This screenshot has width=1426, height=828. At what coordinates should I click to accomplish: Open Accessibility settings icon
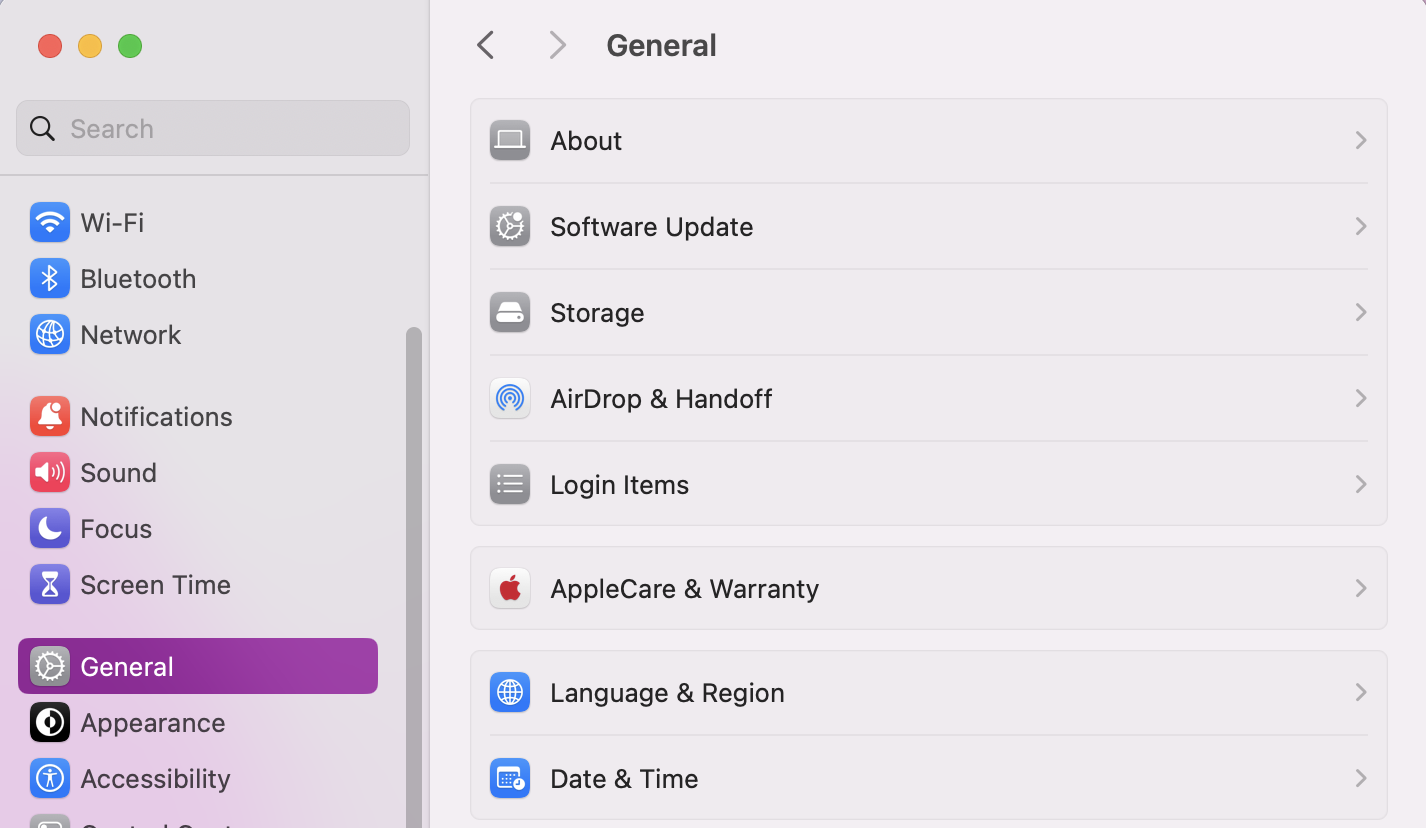coord(50,778)
